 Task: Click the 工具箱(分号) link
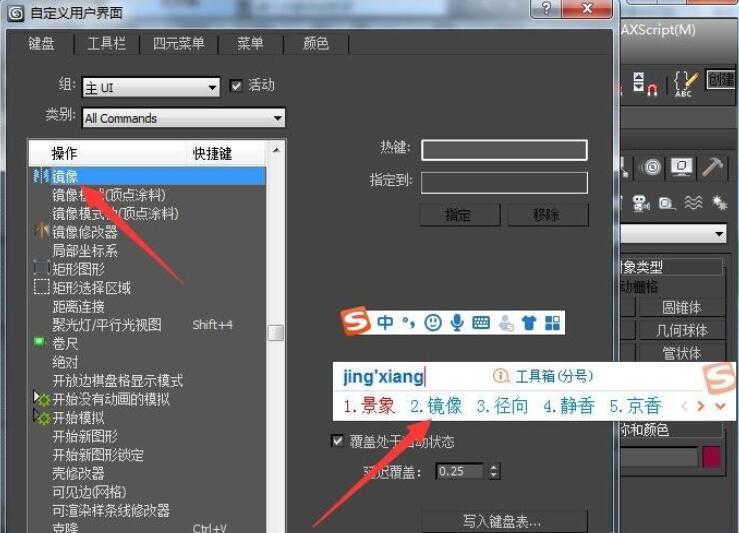tap(554, 376)
